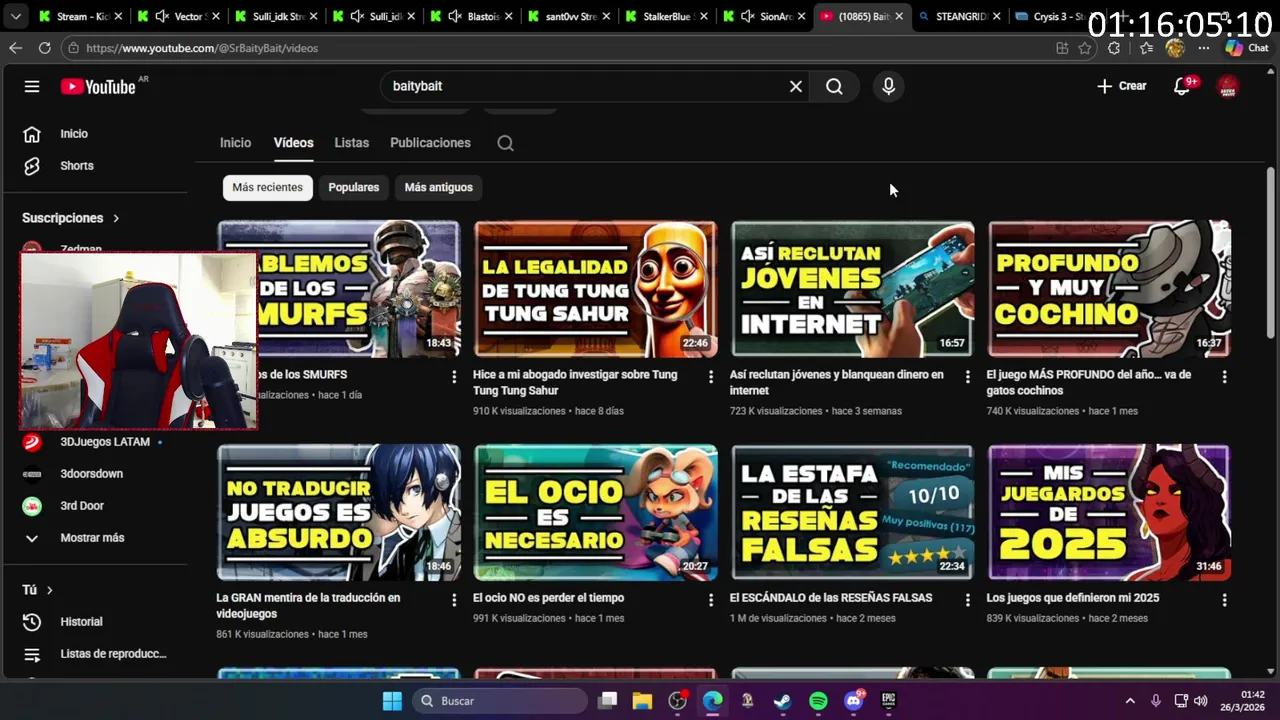The height and width of the screenshot is (720, 1280).
Task: Open the browser tab list dropdown
Action: coord(15,17)
